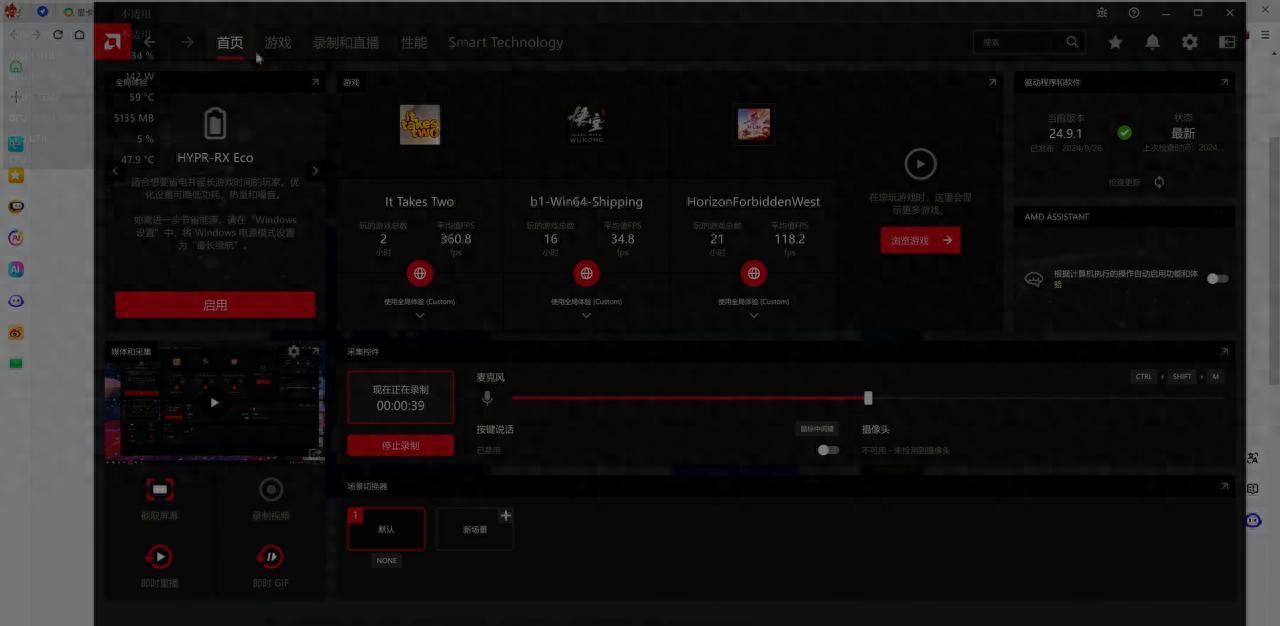Click the AMD logo icon
Image resolution: width=1280 pixels, height=626 pixels.
(x=113, y=42)
